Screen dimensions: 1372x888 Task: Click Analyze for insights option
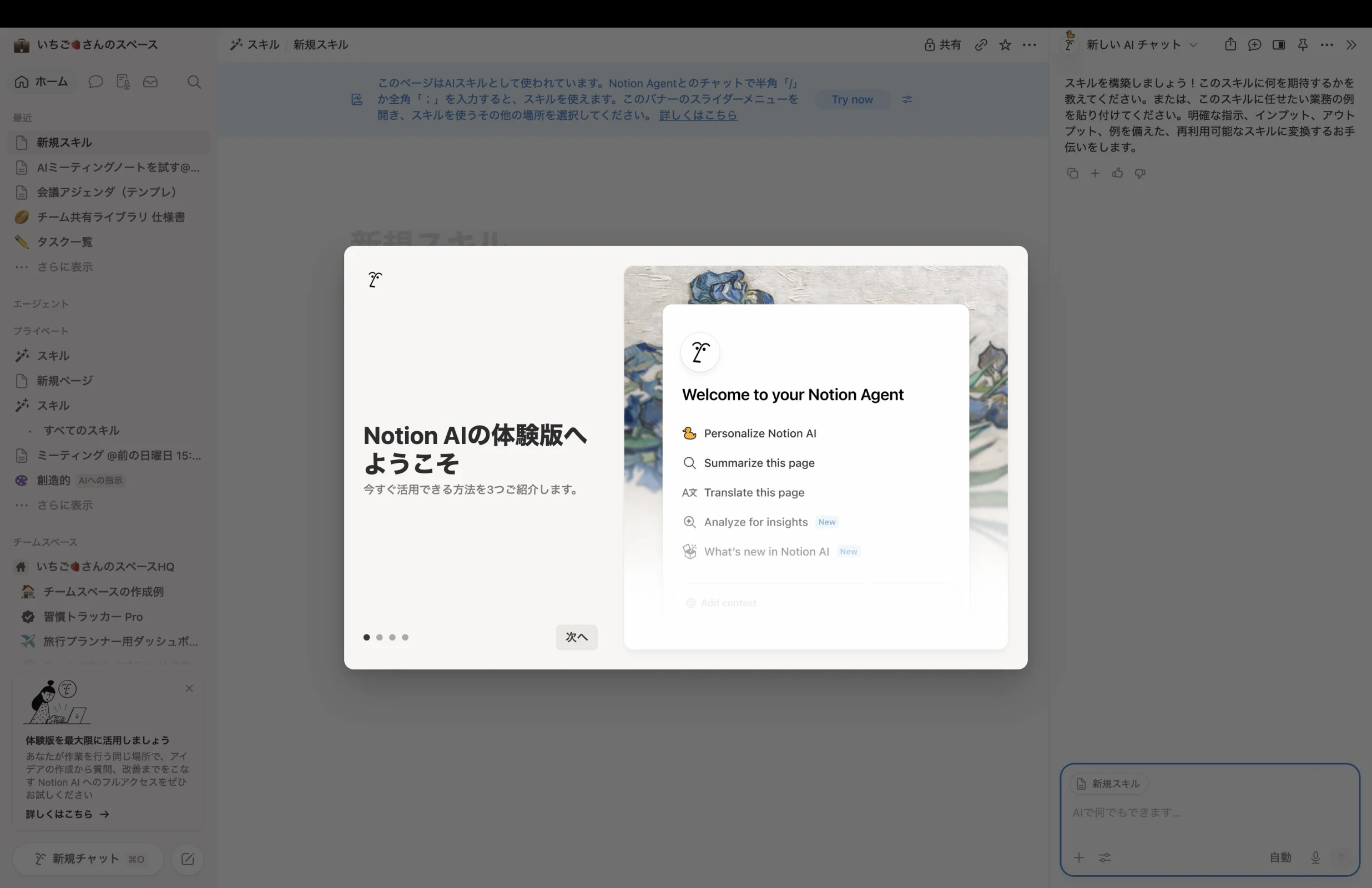click(x=760, y=522)
